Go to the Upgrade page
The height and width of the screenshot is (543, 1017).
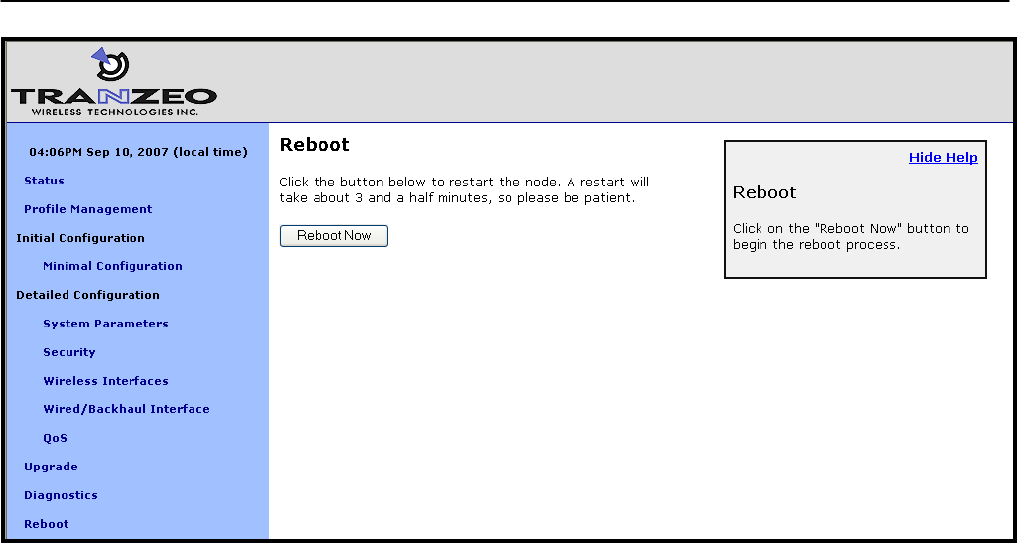click(51, 466)
